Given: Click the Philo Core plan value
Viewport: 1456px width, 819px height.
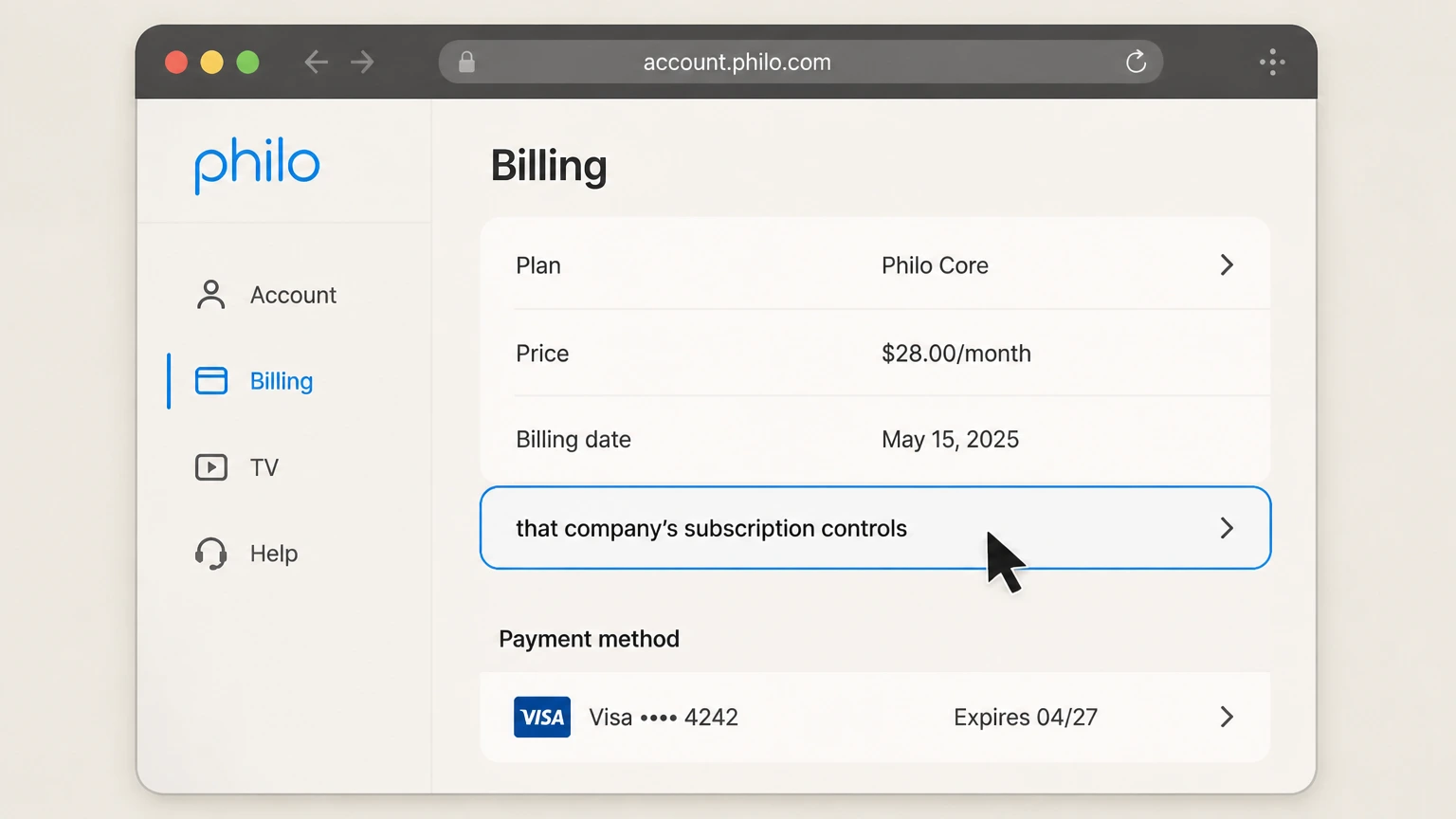Looking at the screenshot, I should point(935,265).
